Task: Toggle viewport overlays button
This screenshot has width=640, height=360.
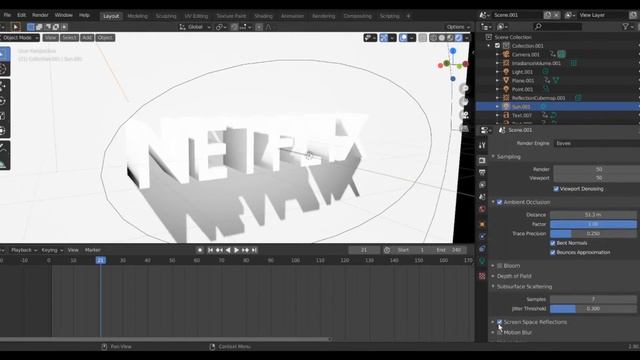Action: pyautogui.click(x=404, y=38)
